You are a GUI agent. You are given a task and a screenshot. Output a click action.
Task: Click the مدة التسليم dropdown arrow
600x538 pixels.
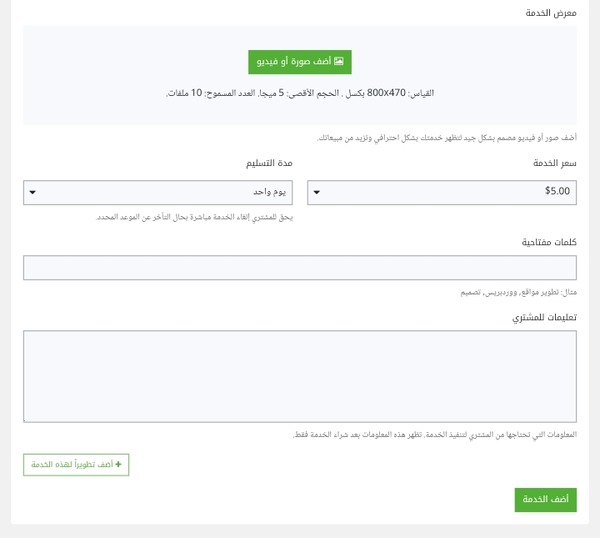[33, 191]
